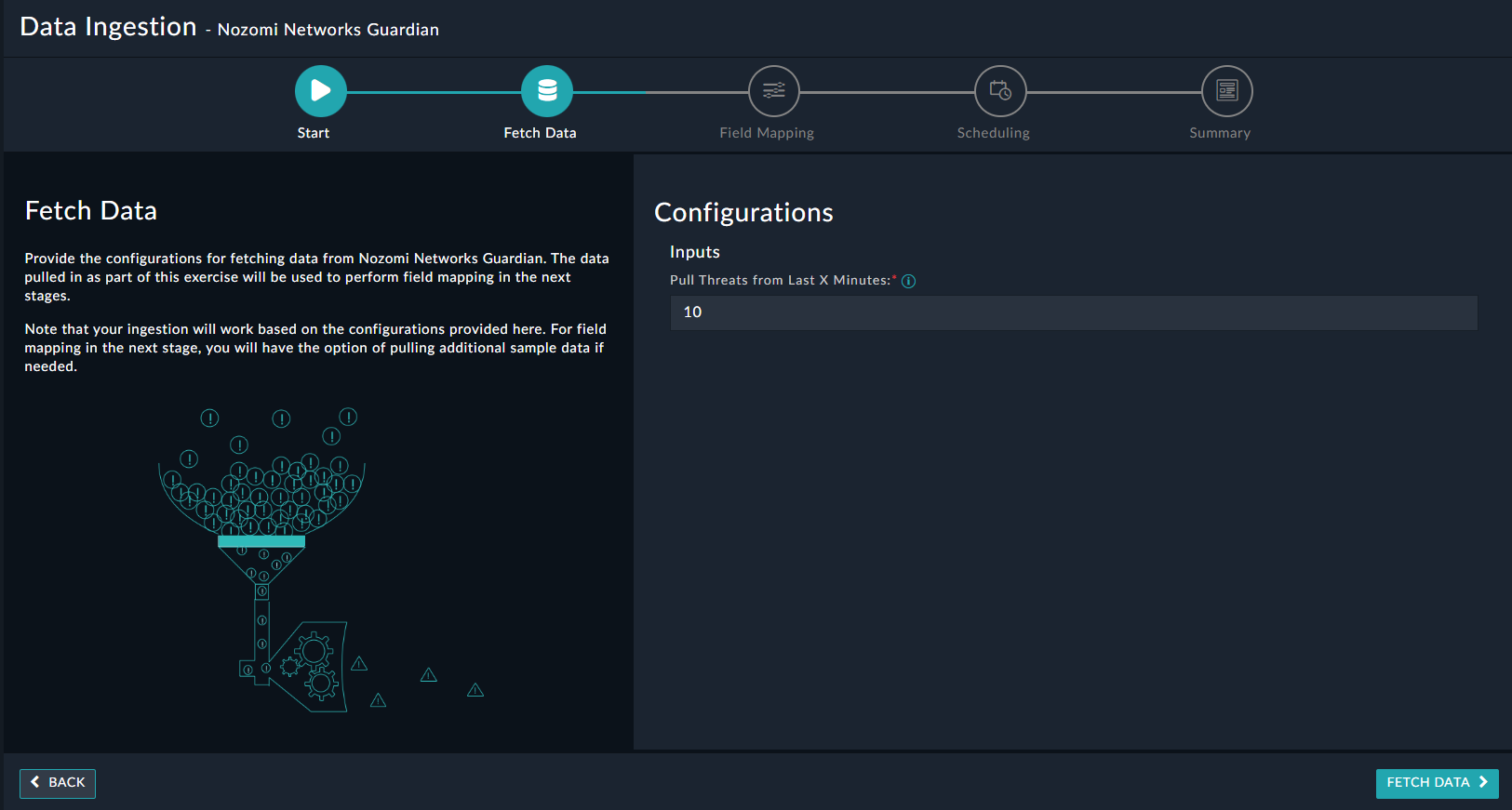This screenshot has width=1512, height=810.
Task: Click the "Configurations" heading
Action: [x=743, y=213]
